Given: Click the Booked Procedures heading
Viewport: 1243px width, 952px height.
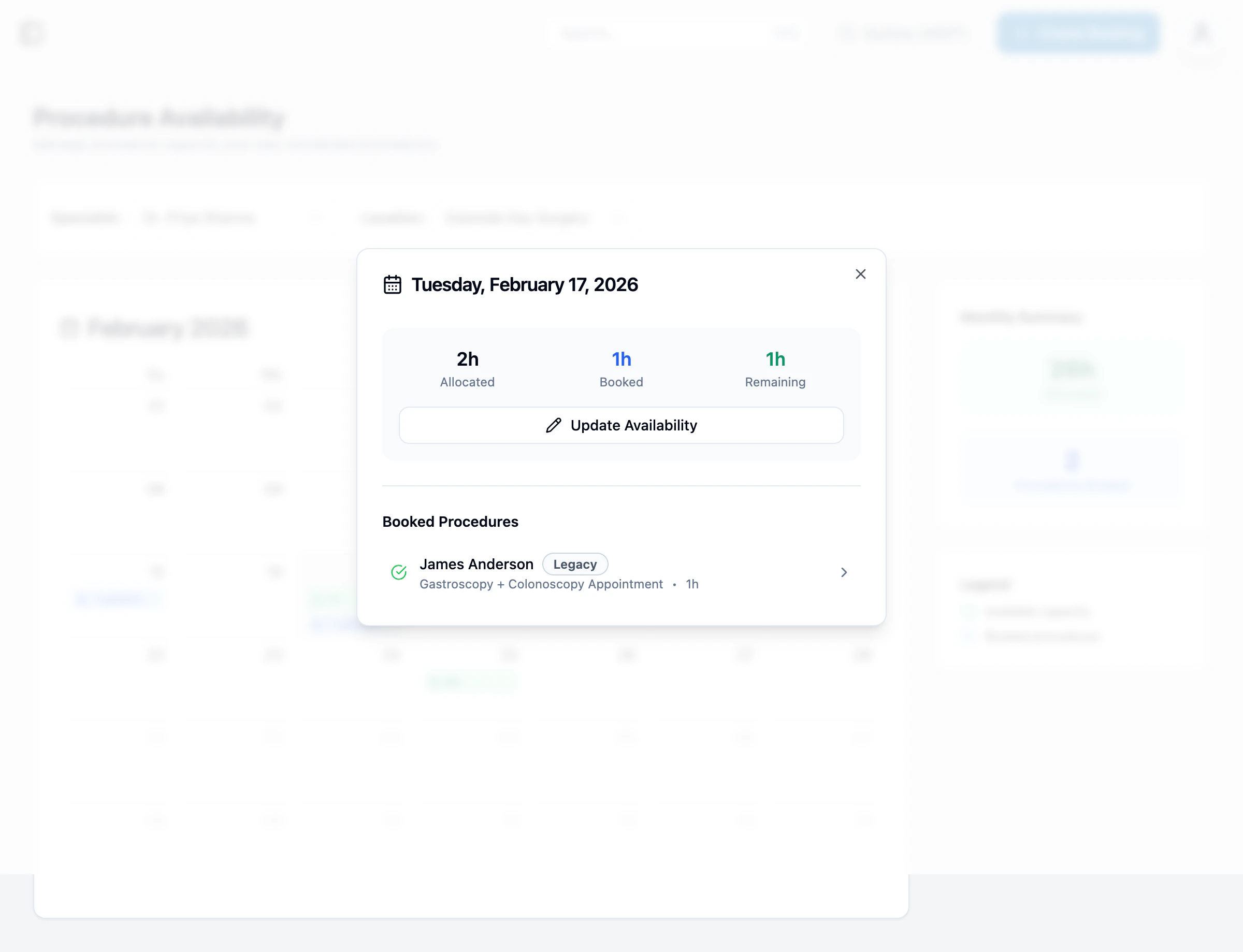Looking at the screenshot, I should point(450,522).
